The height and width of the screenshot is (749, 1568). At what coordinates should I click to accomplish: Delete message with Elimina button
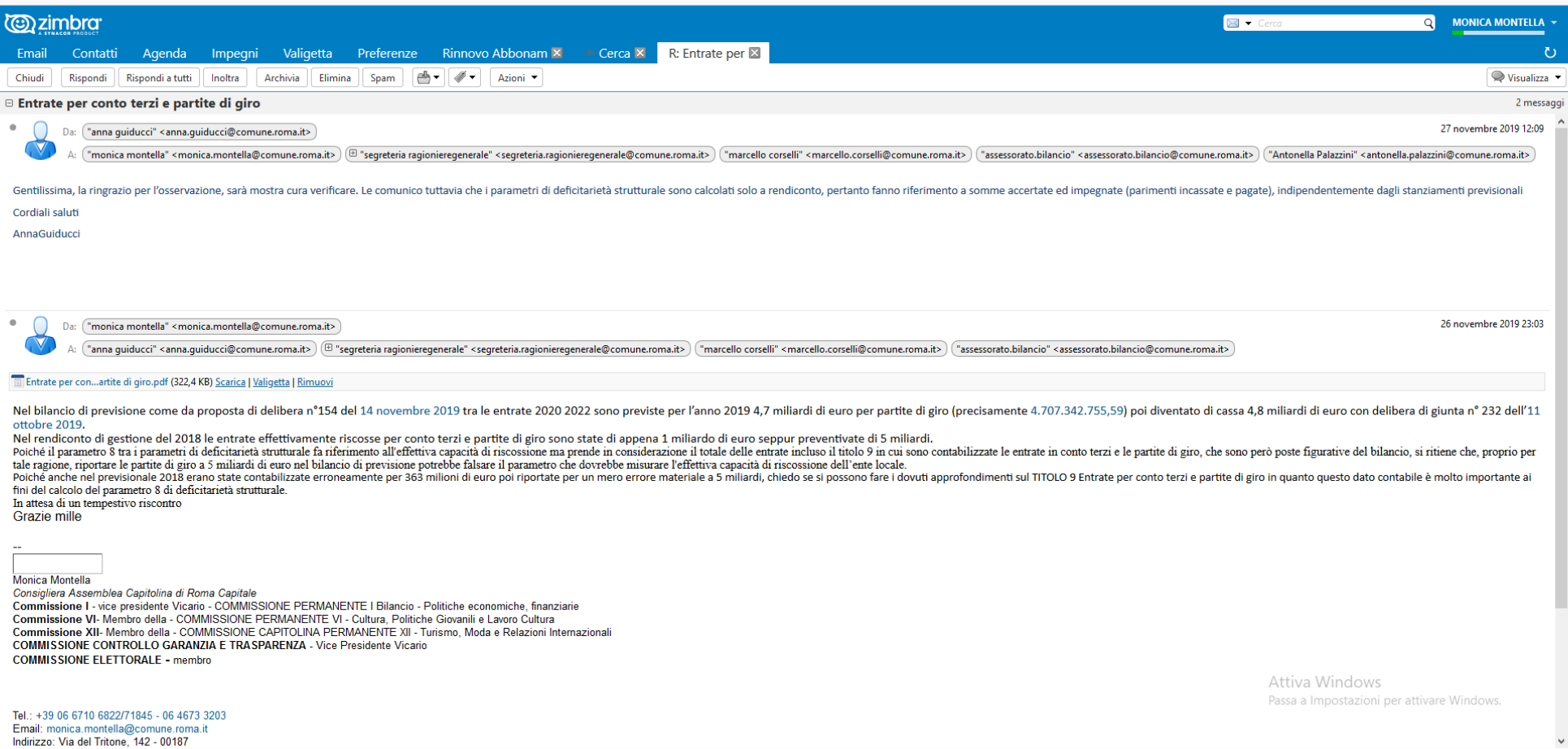tap(335, 78)
